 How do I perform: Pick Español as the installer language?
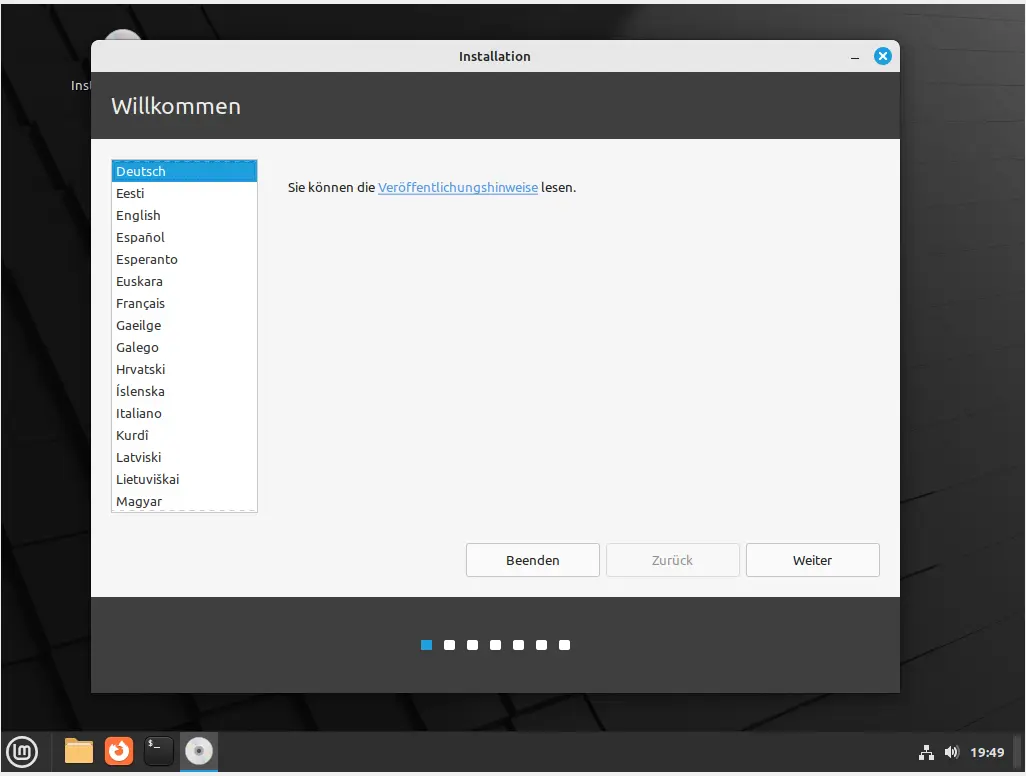tap(140, 237)
